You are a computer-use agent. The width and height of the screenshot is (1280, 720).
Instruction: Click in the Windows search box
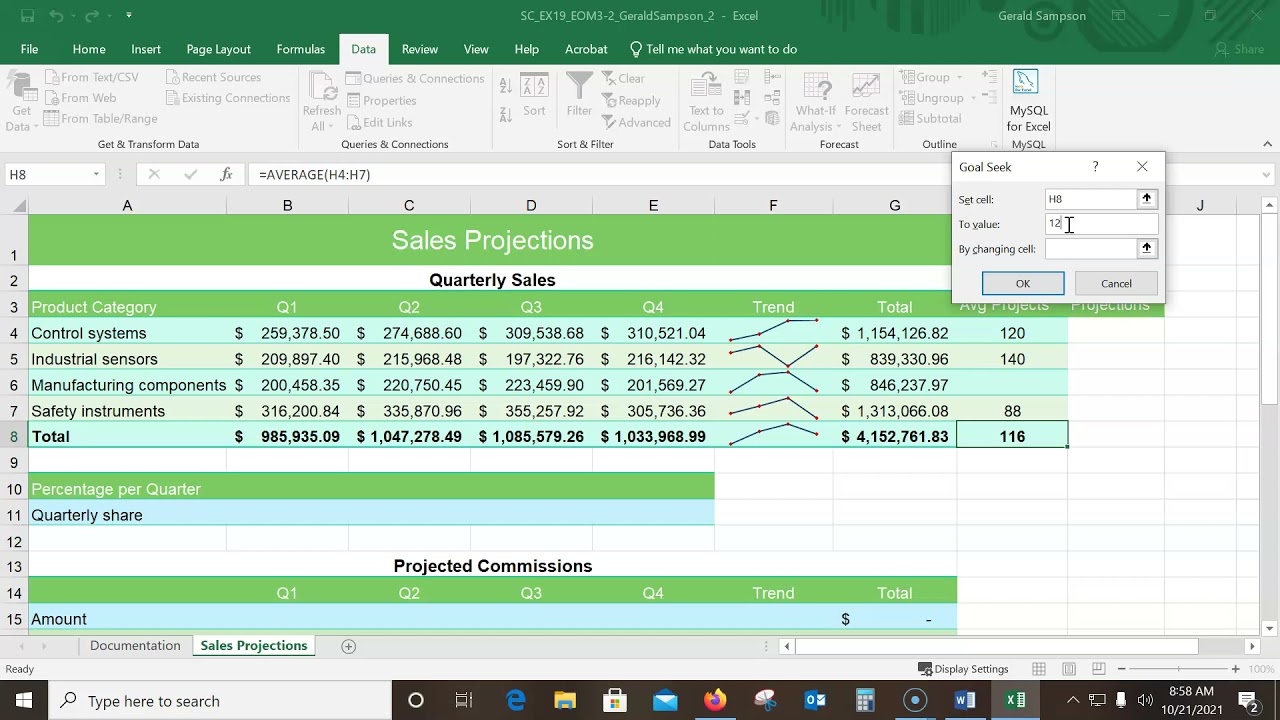(220, 701)
